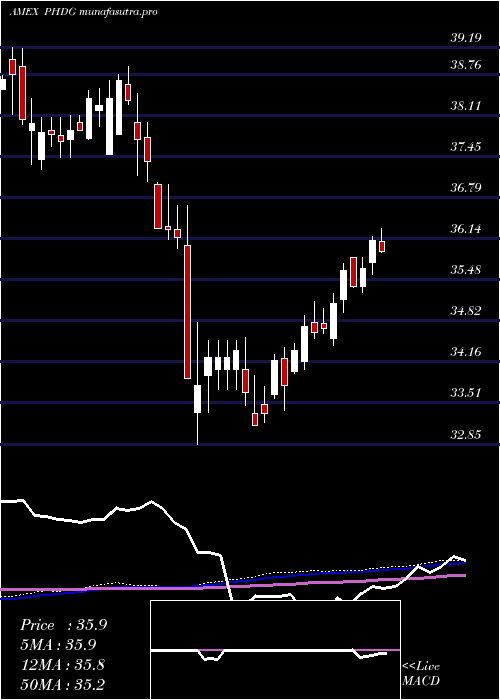
Task: Click the Price : 35.9 readout
Action: click(x=63, y=625)
